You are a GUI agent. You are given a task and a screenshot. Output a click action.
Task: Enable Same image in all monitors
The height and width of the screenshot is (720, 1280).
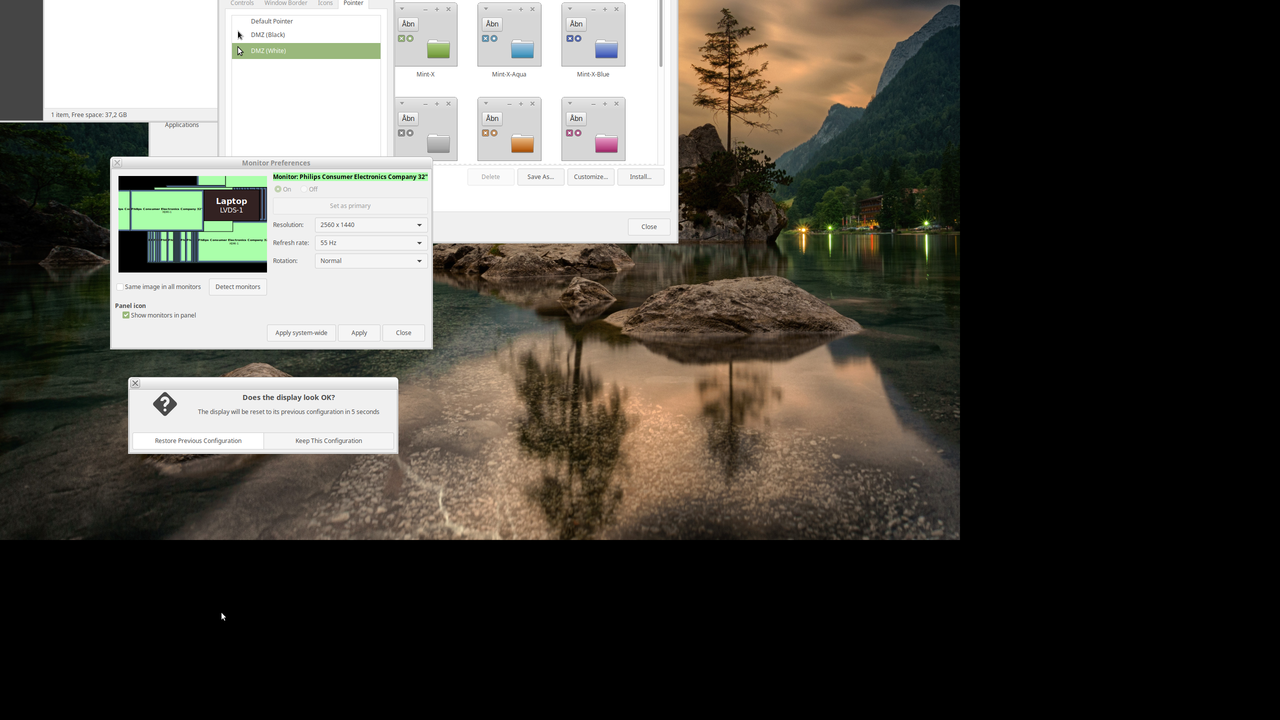click(x=120, y=286)
